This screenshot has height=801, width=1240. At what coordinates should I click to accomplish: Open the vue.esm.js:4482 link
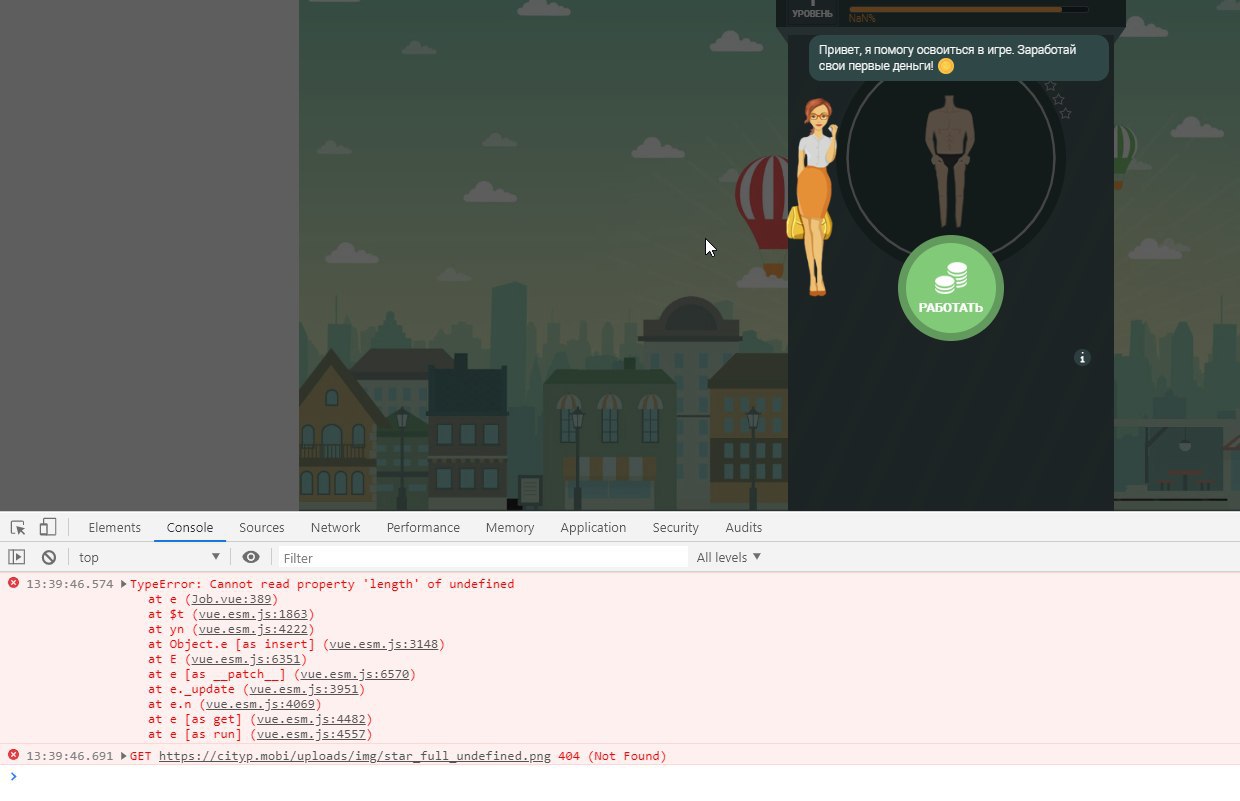click(314, 719)
